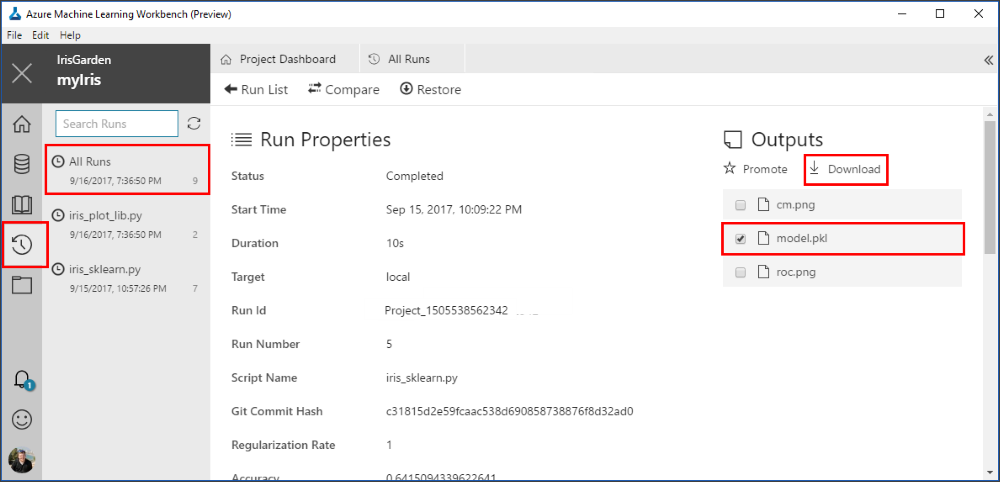Close the myIris project with the X icon
This screenshot has width=1000, height=482.
22,73
